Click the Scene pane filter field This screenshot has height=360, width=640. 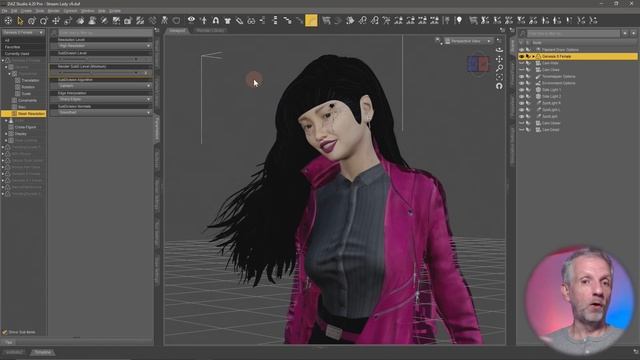point(573,33)
